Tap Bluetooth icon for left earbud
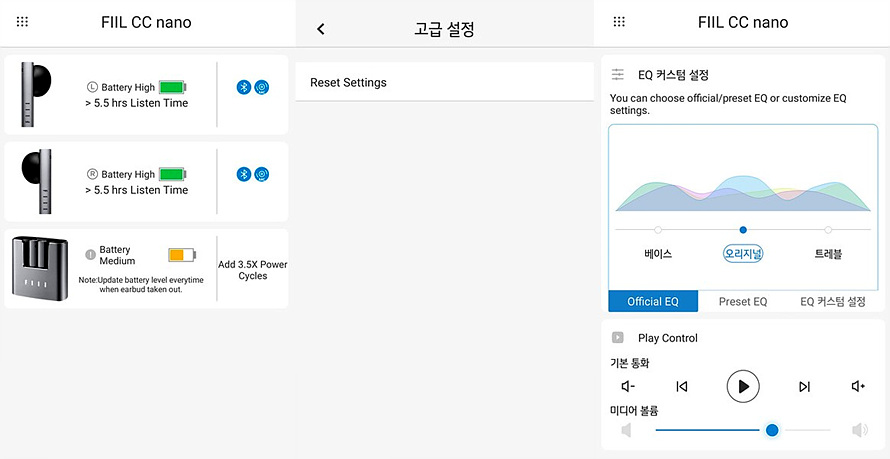The height and width of the screenshot is (459, 890). click(x=244, y=87)
